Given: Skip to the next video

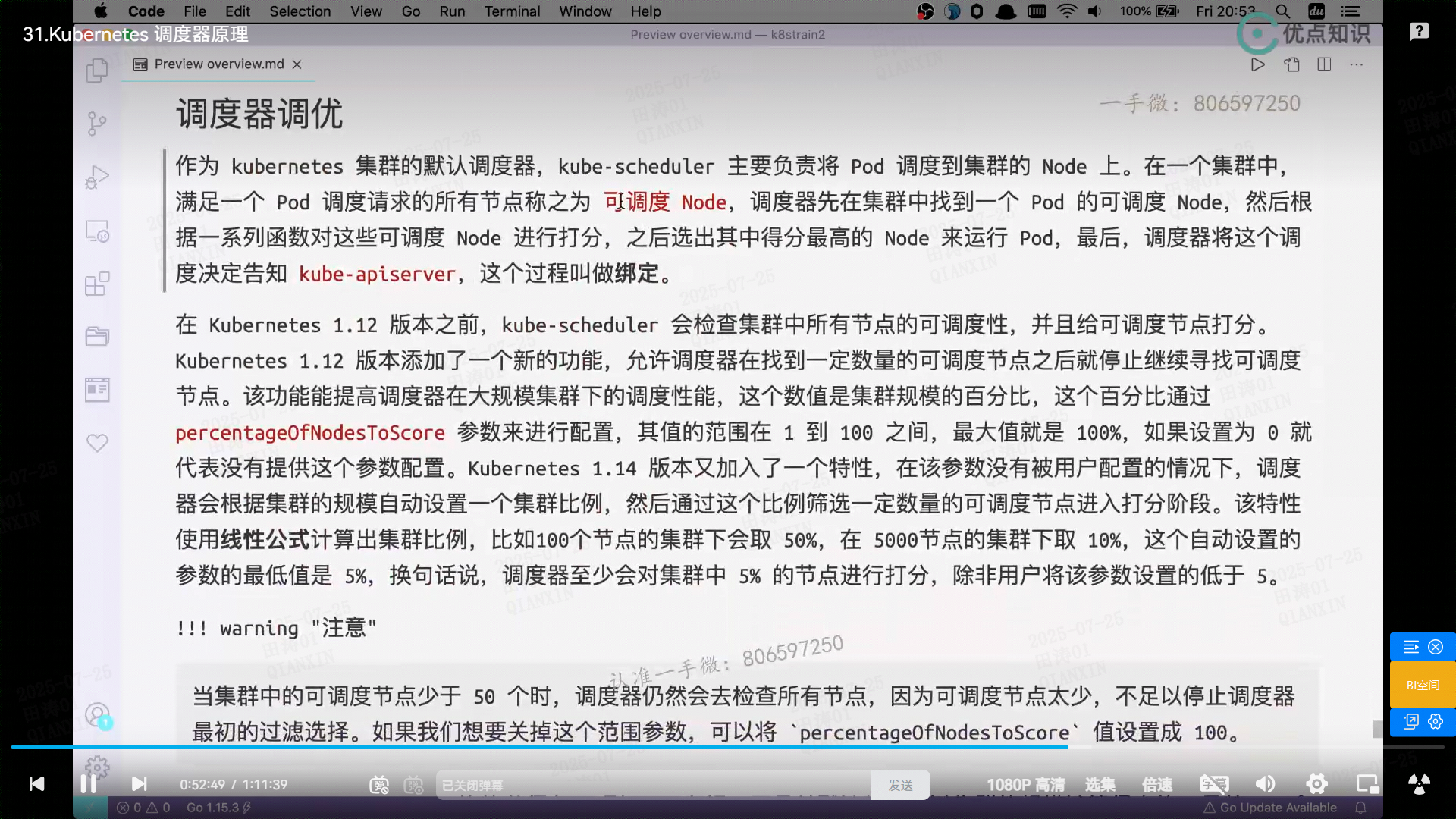Looking at the screenshot, I should (140, 784).
